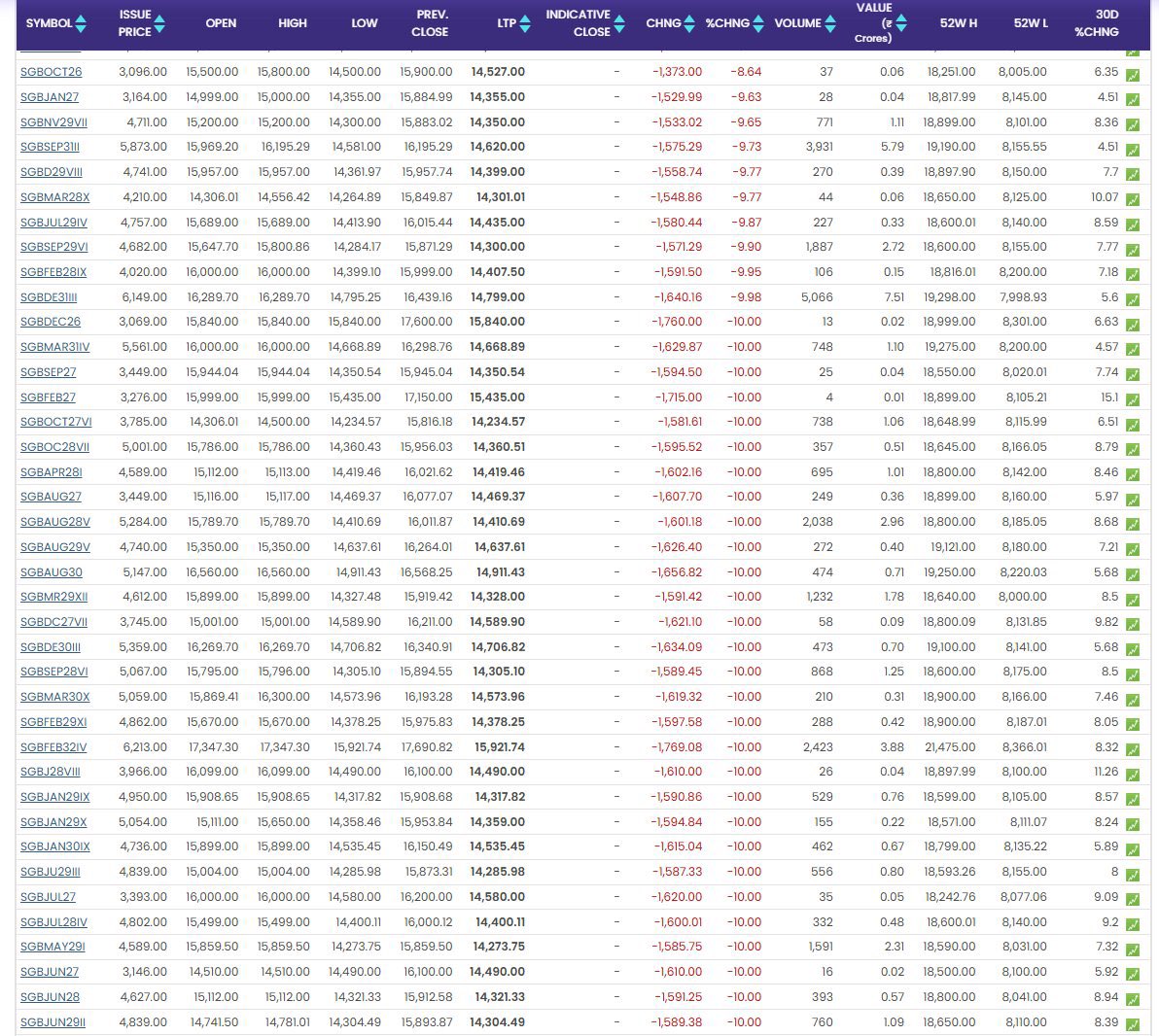Open chart icon for SGBD29VIII row
1159x1036 pixels.
tap(1133, 175)
